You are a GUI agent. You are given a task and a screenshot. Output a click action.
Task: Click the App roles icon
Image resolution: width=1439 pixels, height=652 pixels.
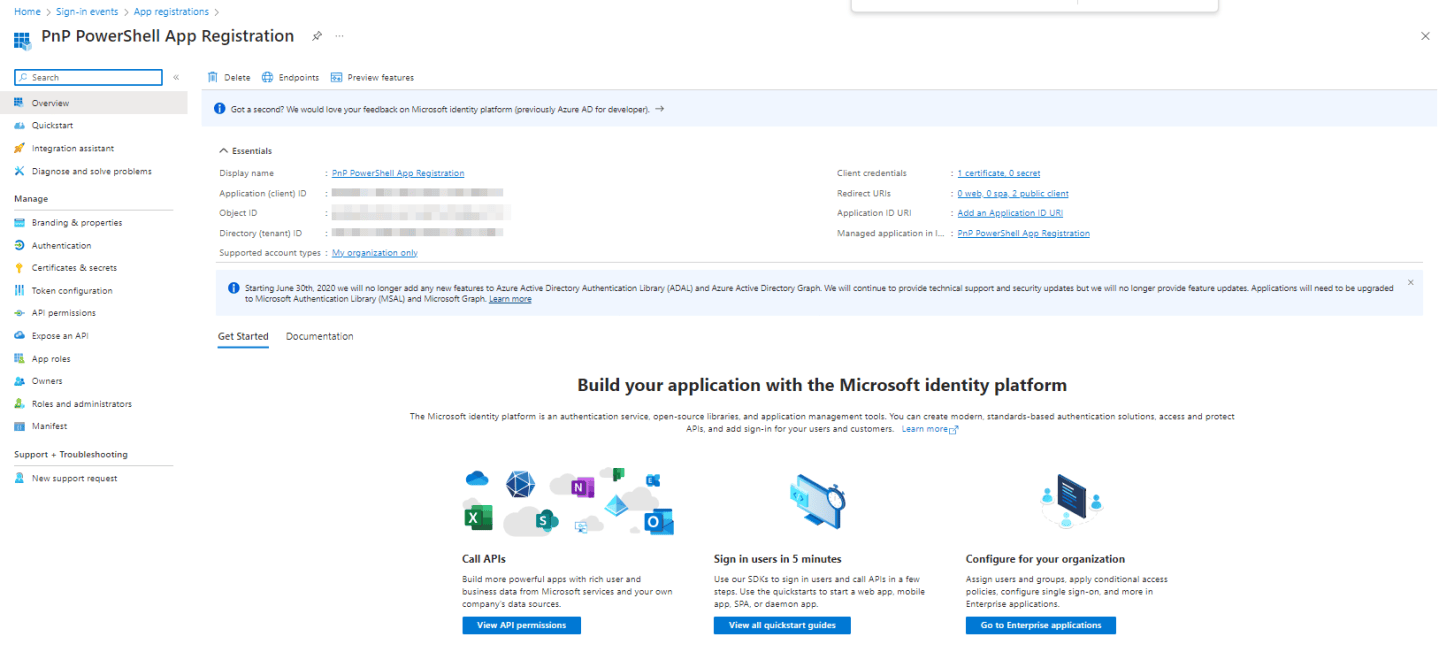(x=19, y=359)
